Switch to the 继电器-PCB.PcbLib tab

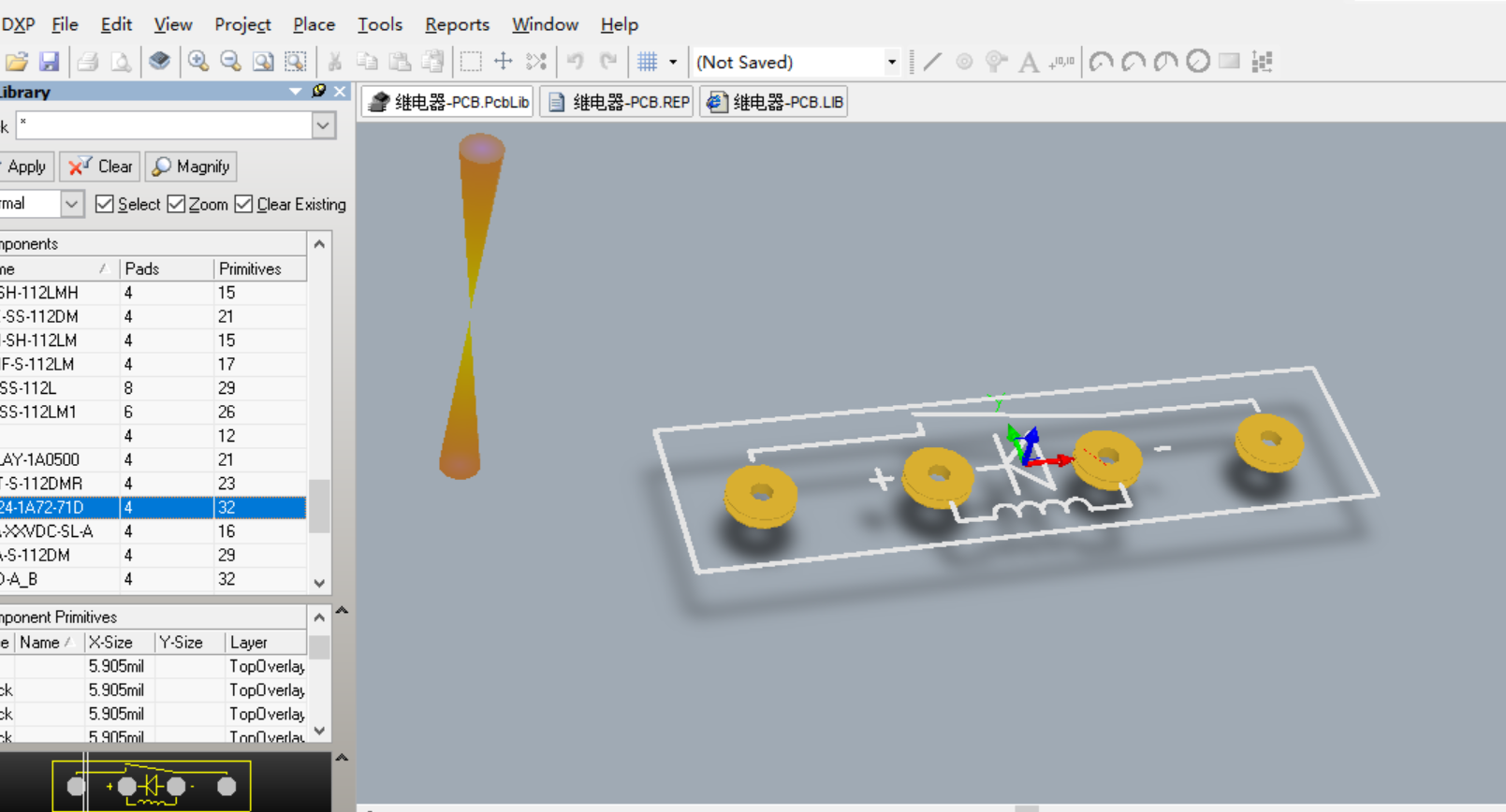pos(448,102)
